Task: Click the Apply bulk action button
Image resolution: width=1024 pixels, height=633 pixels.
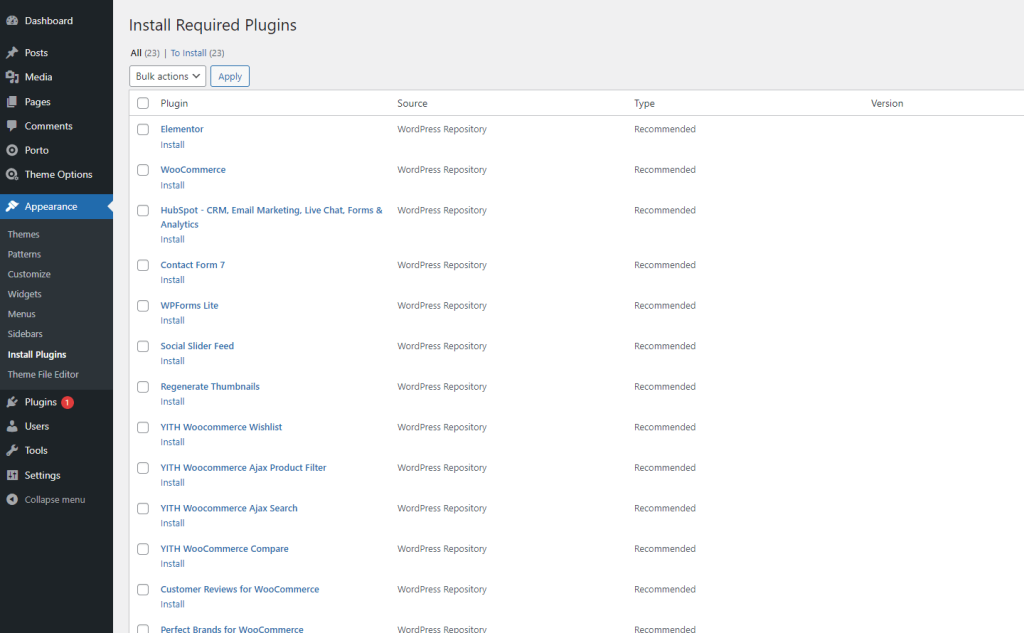Action: [230, 76]
